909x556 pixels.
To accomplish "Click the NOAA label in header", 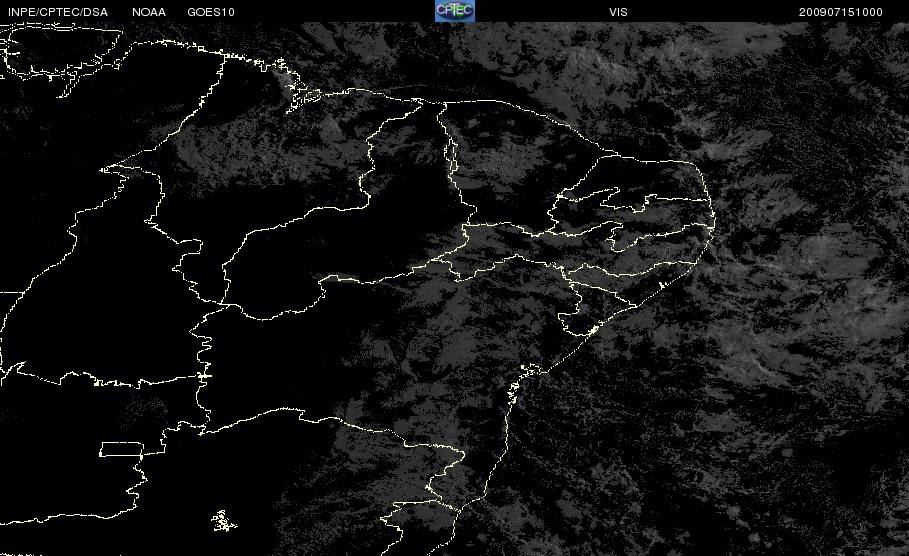I will [x=149, y=12].
